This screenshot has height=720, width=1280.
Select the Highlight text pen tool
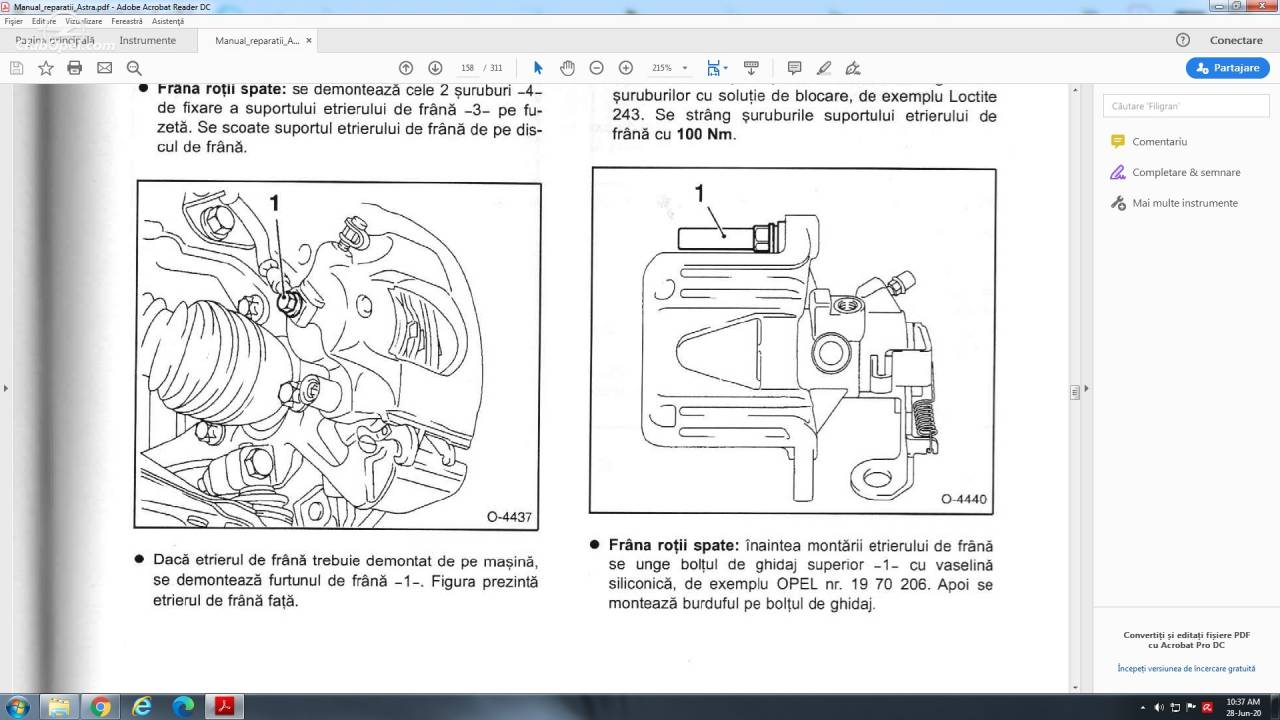point(824,68)
